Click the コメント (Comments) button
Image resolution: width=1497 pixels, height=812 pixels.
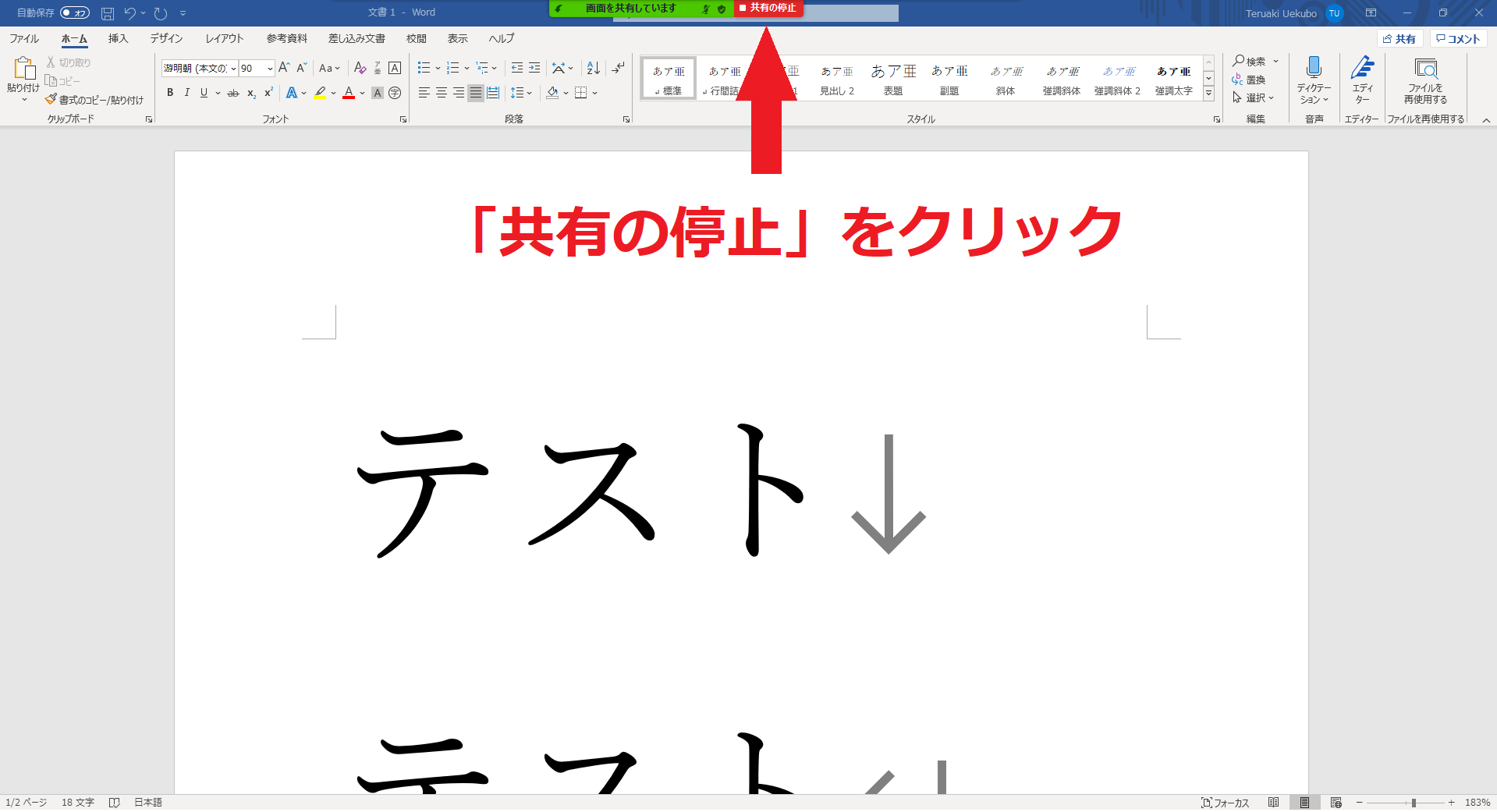click(x=1458, y=39)
